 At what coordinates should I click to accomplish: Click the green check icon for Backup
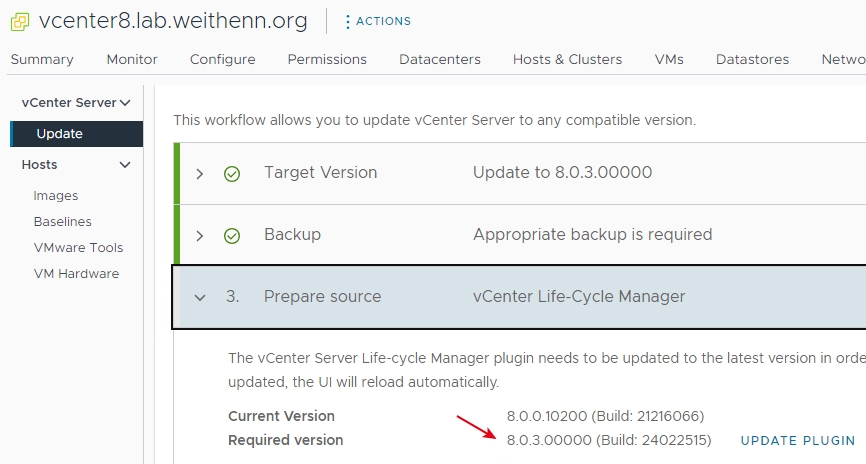pos(232,236)
